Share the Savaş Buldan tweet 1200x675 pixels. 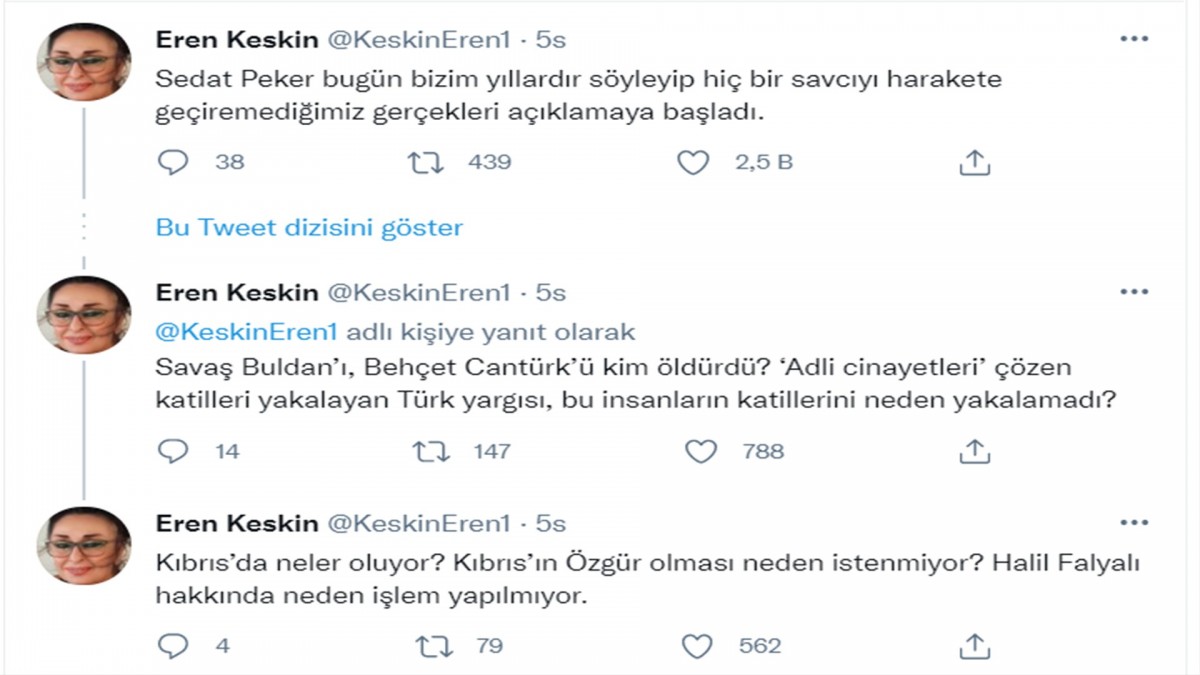[x=974, y=451]
